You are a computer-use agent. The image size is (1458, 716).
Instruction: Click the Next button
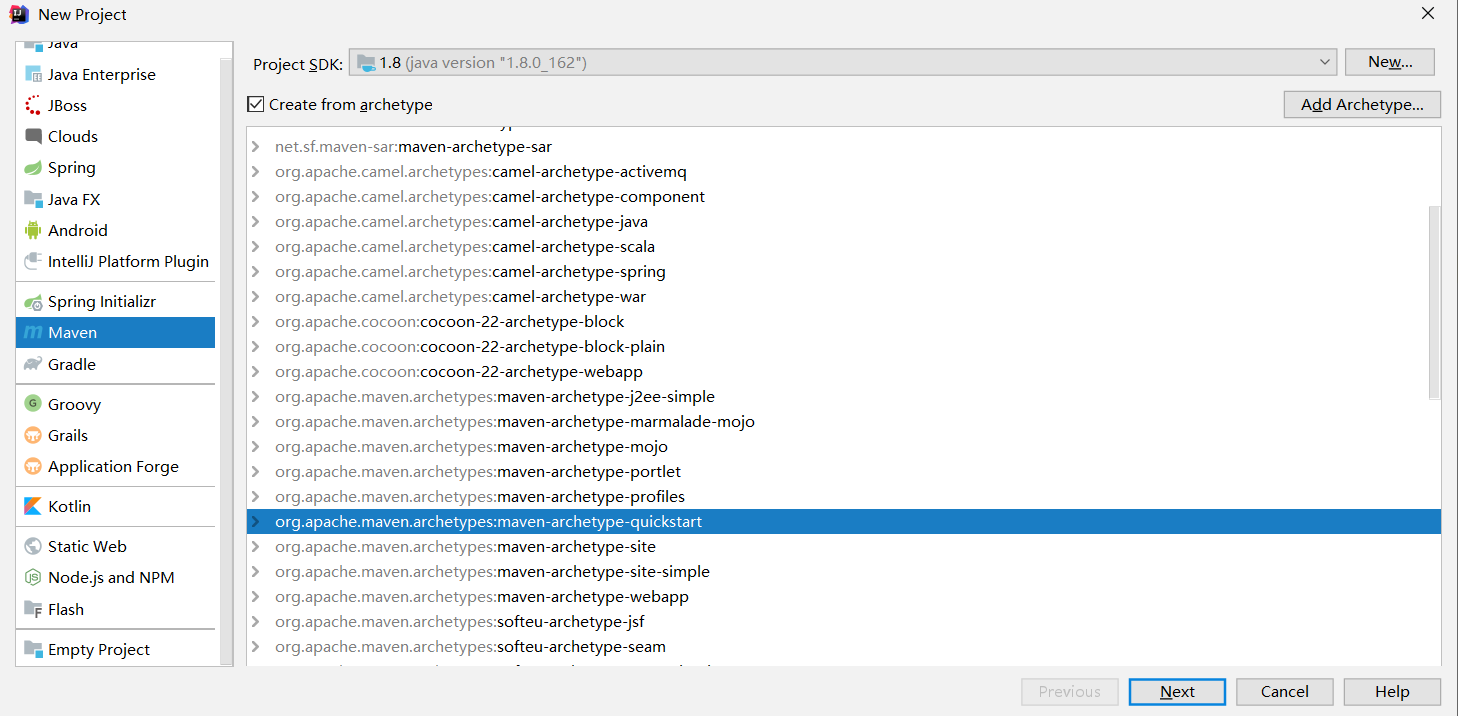pos(1177,692)
